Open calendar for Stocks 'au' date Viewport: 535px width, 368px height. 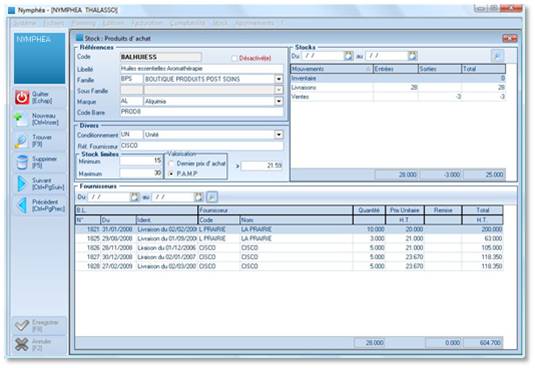pos(412,56)
